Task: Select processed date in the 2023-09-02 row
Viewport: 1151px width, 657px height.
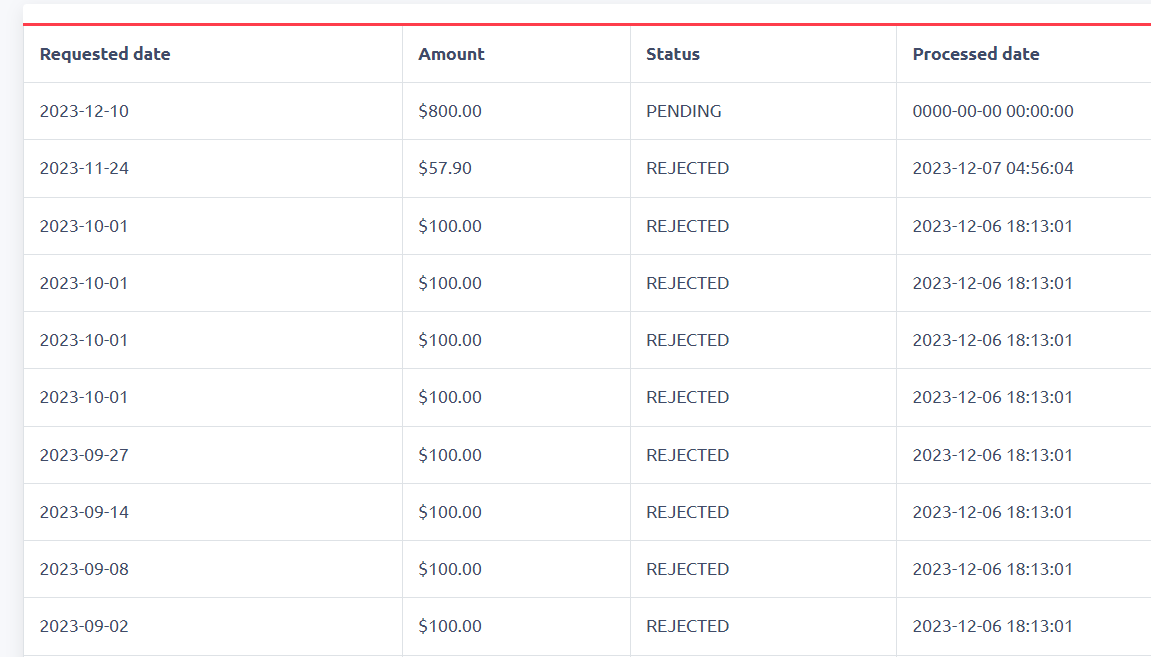Action: [x=993, y=626]
